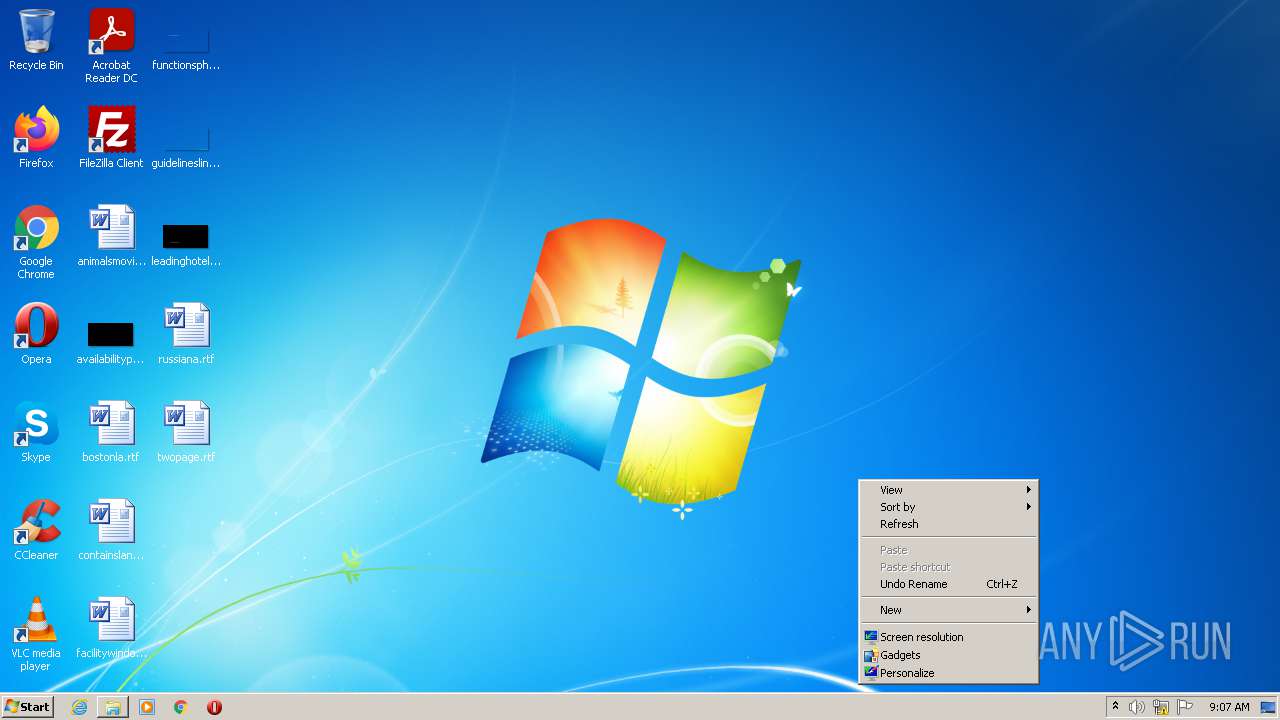Viewport: 1280px width, 720px height.
Task: Launch Chrome from the taskbar
Action: point(181,707)
